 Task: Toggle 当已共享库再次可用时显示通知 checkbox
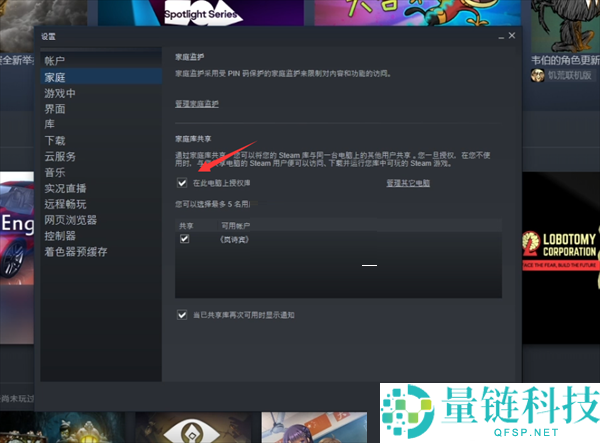[x=182, y=314]
